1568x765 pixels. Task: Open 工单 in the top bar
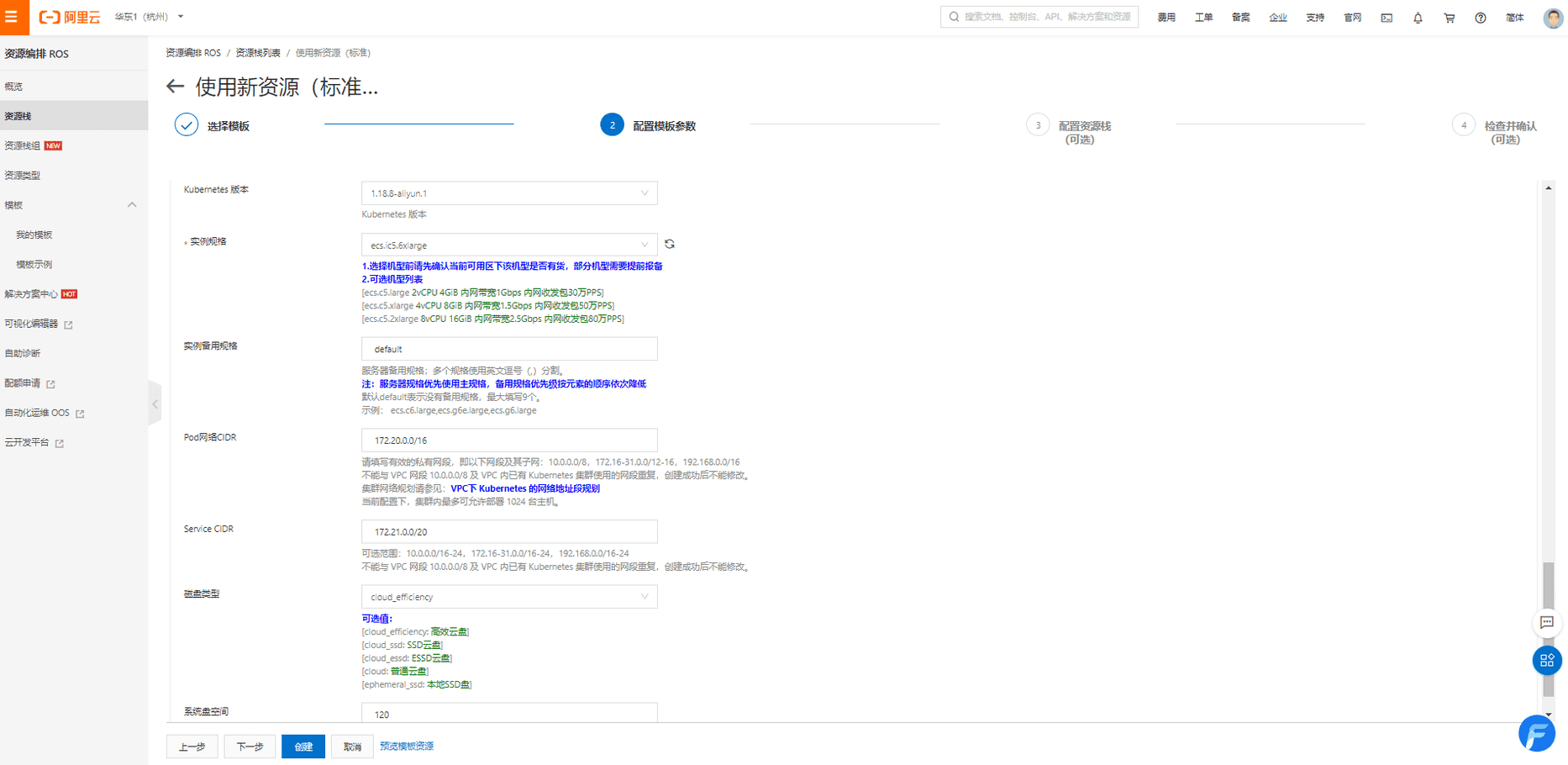click(x=1203, y=18)
